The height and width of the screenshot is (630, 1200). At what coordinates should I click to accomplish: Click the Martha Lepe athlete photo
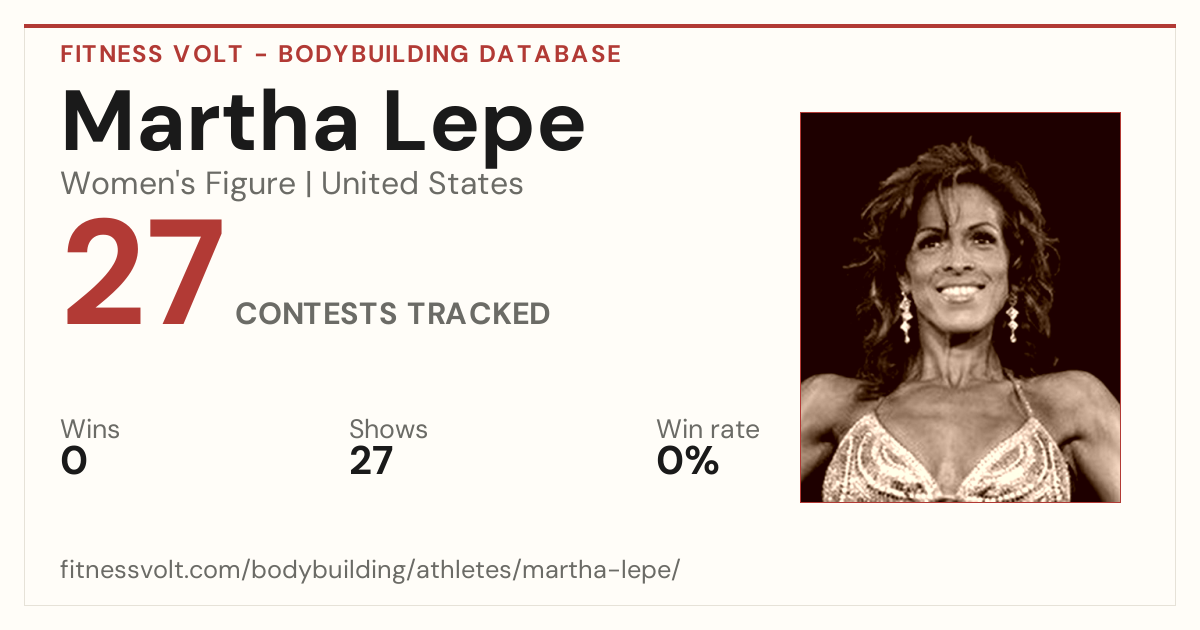click(960, 307)
